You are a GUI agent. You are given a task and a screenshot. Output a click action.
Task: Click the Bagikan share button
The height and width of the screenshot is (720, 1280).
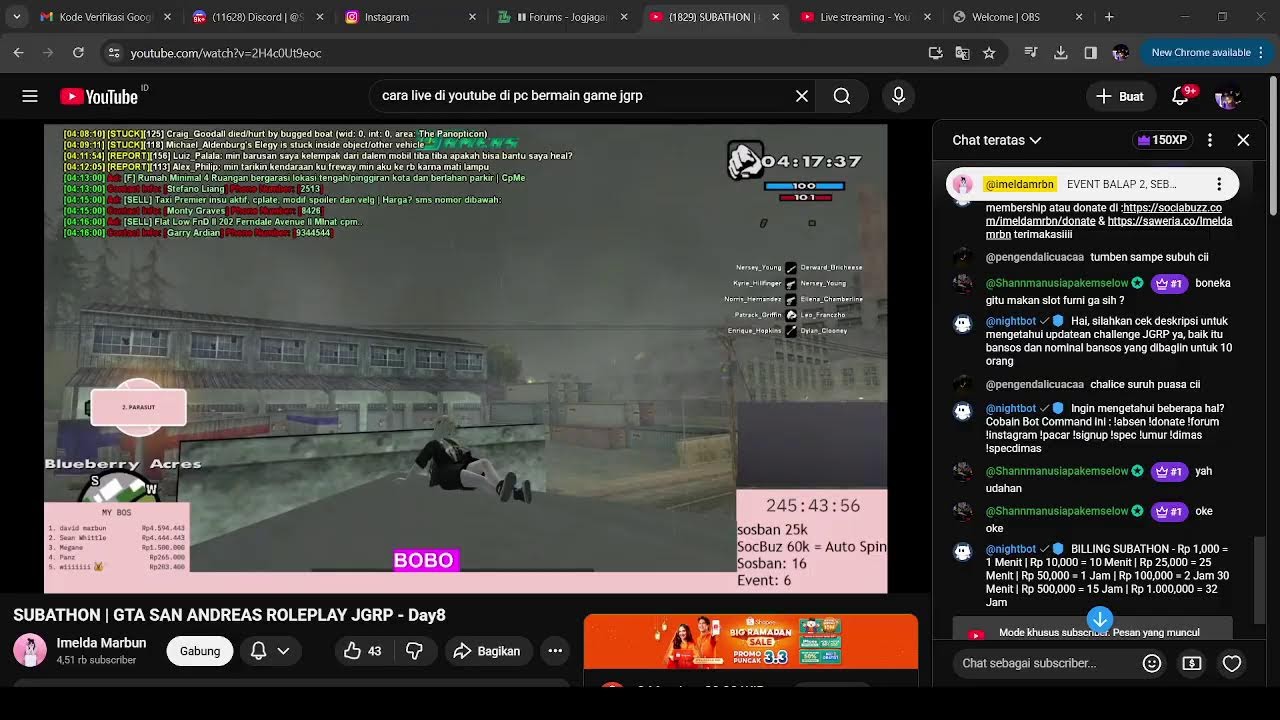click(487, 651)
